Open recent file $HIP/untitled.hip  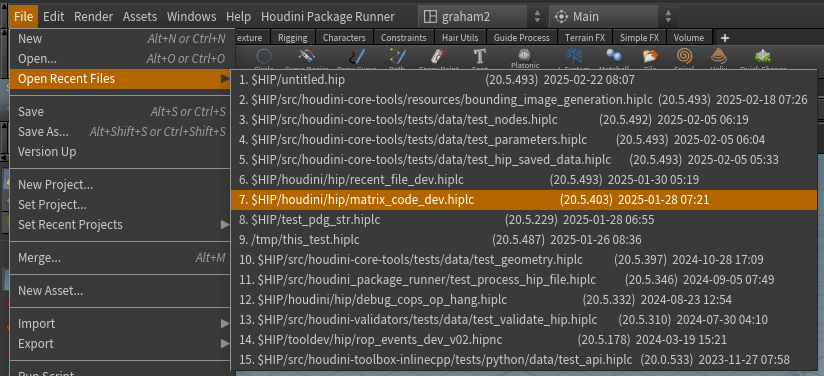point(524,80)
